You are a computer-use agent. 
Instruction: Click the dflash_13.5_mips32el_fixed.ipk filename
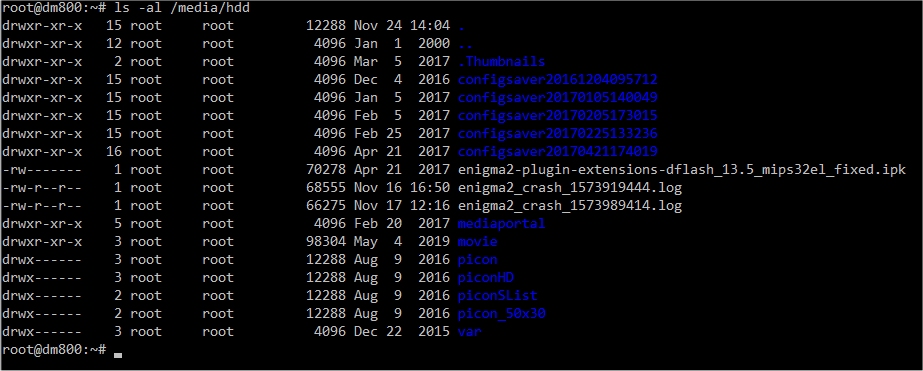pos(682,170)
